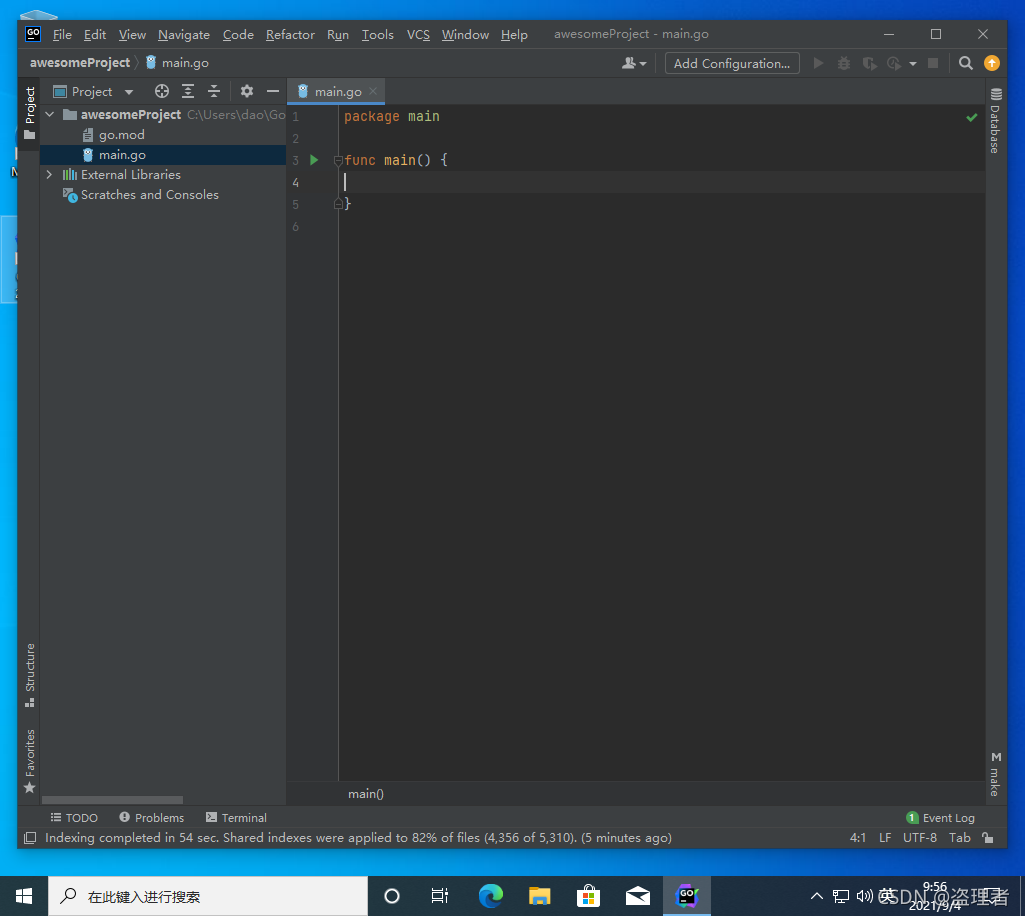The image size is (1025, 916).
Task: Open the Project panel settings gear
Action: click(x=246, y=92)
